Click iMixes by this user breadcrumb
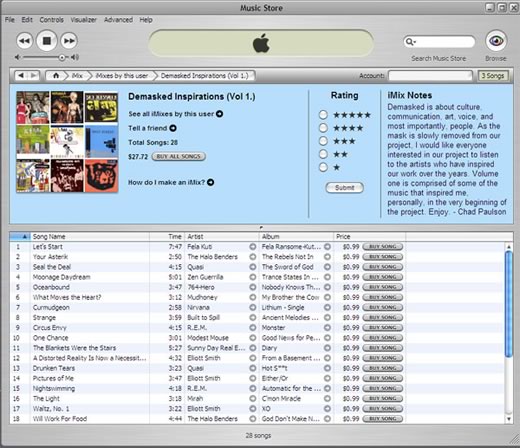520x448 pixels. pos(122,76)
